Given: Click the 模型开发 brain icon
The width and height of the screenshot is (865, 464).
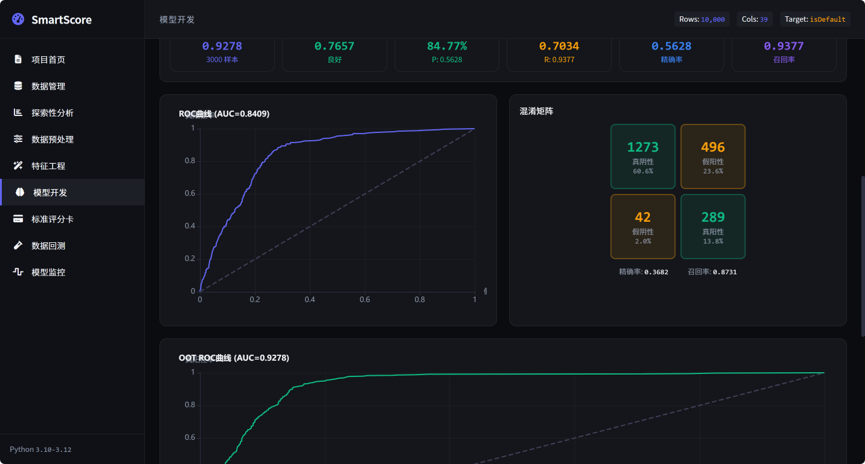Looking at the screenshot, I should pyautogui.click(x=20, y=192).
